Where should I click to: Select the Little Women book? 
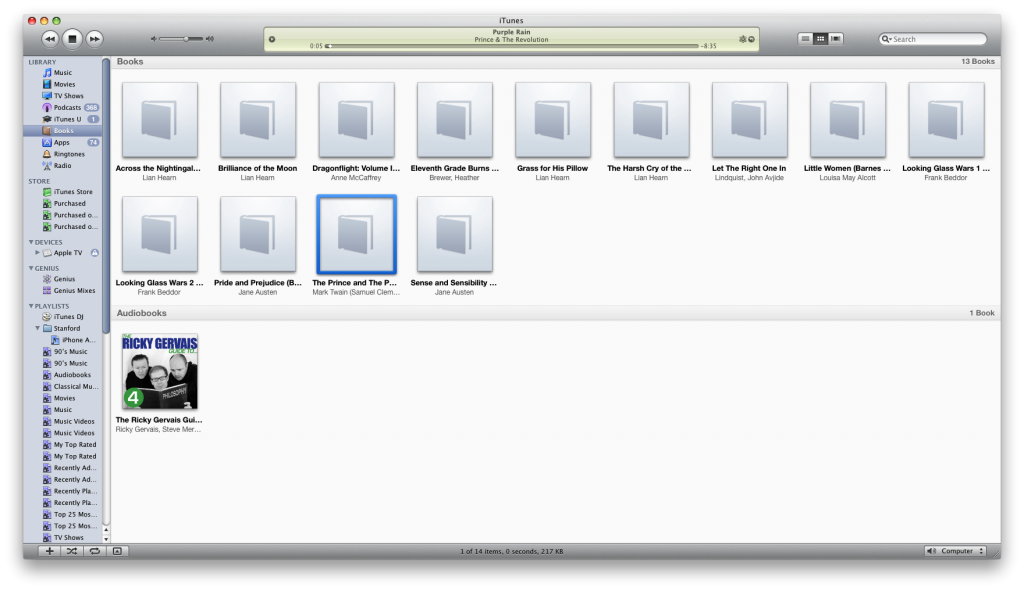point(848,120)
